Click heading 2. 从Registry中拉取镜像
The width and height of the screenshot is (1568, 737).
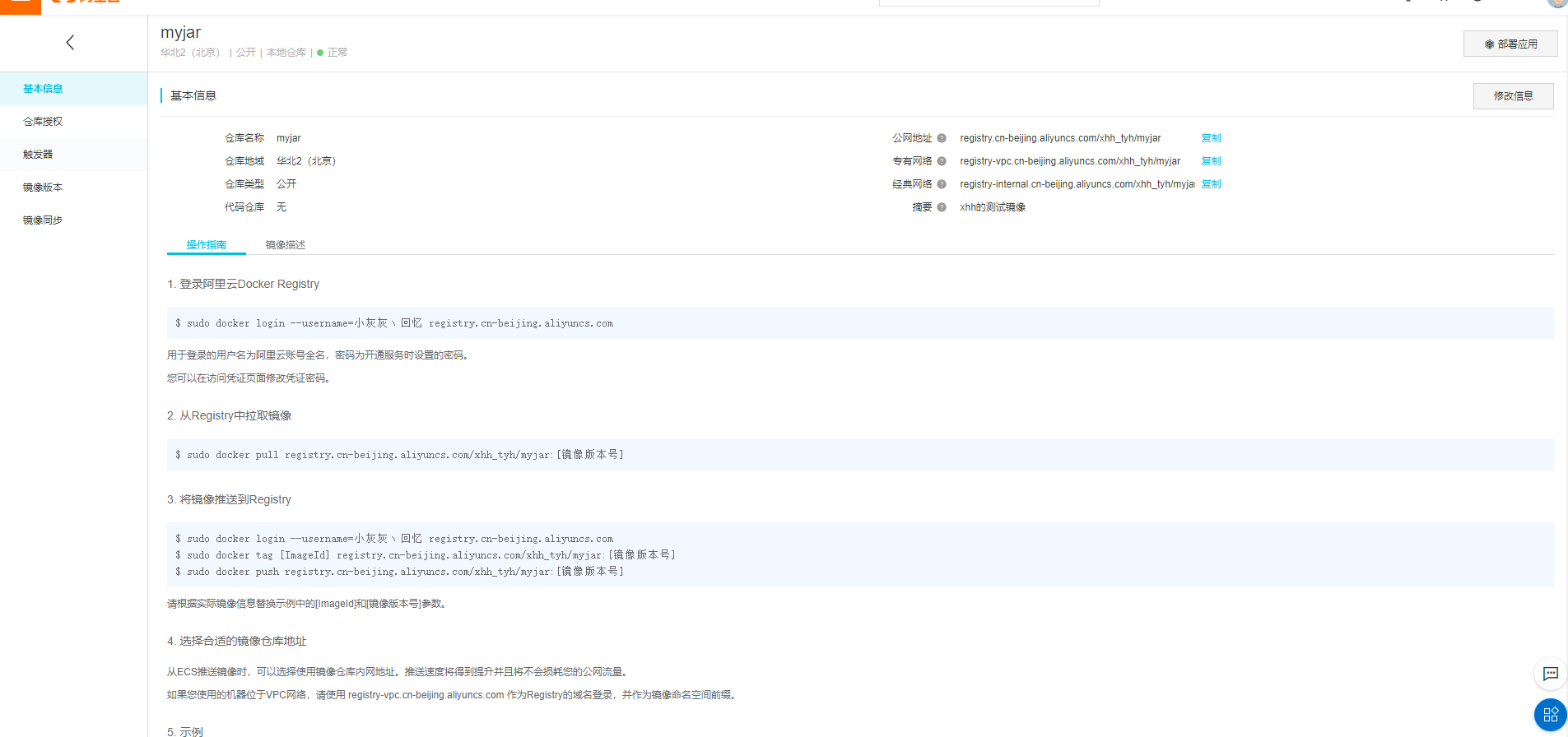point(230,415)
